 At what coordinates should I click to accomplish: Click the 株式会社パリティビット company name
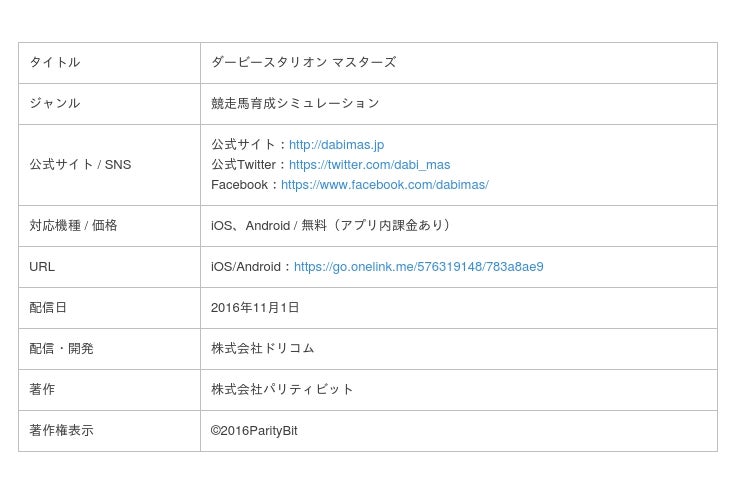click(x=282, y=390)
